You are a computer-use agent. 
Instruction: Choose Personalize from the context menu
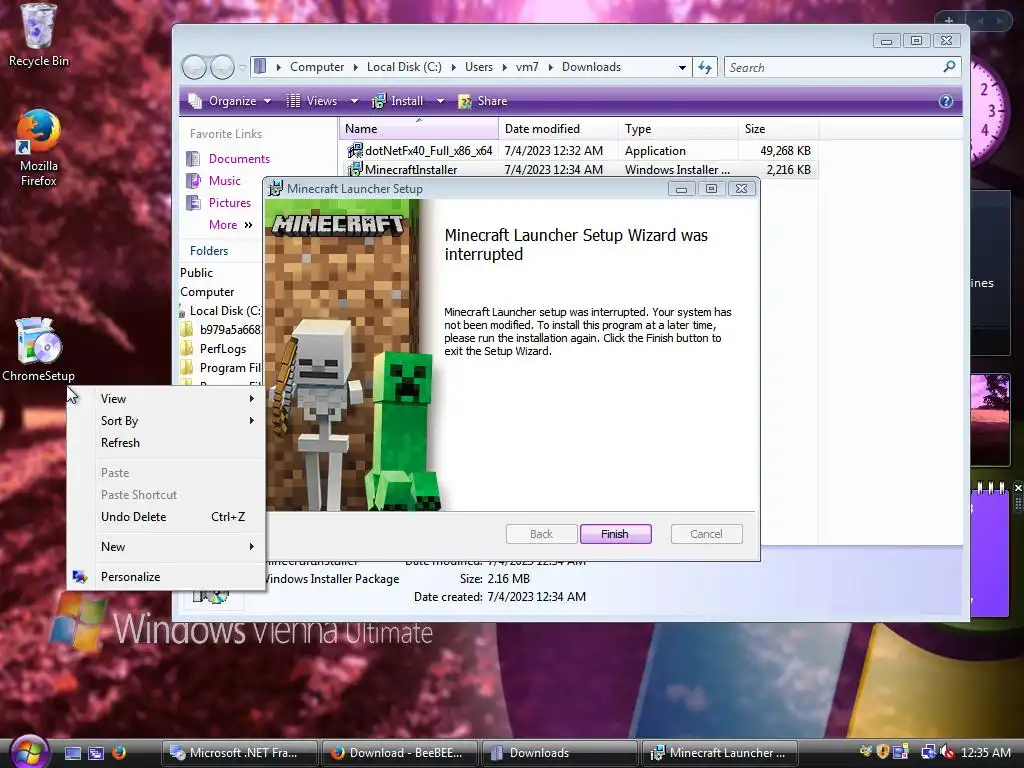[130, 577]
